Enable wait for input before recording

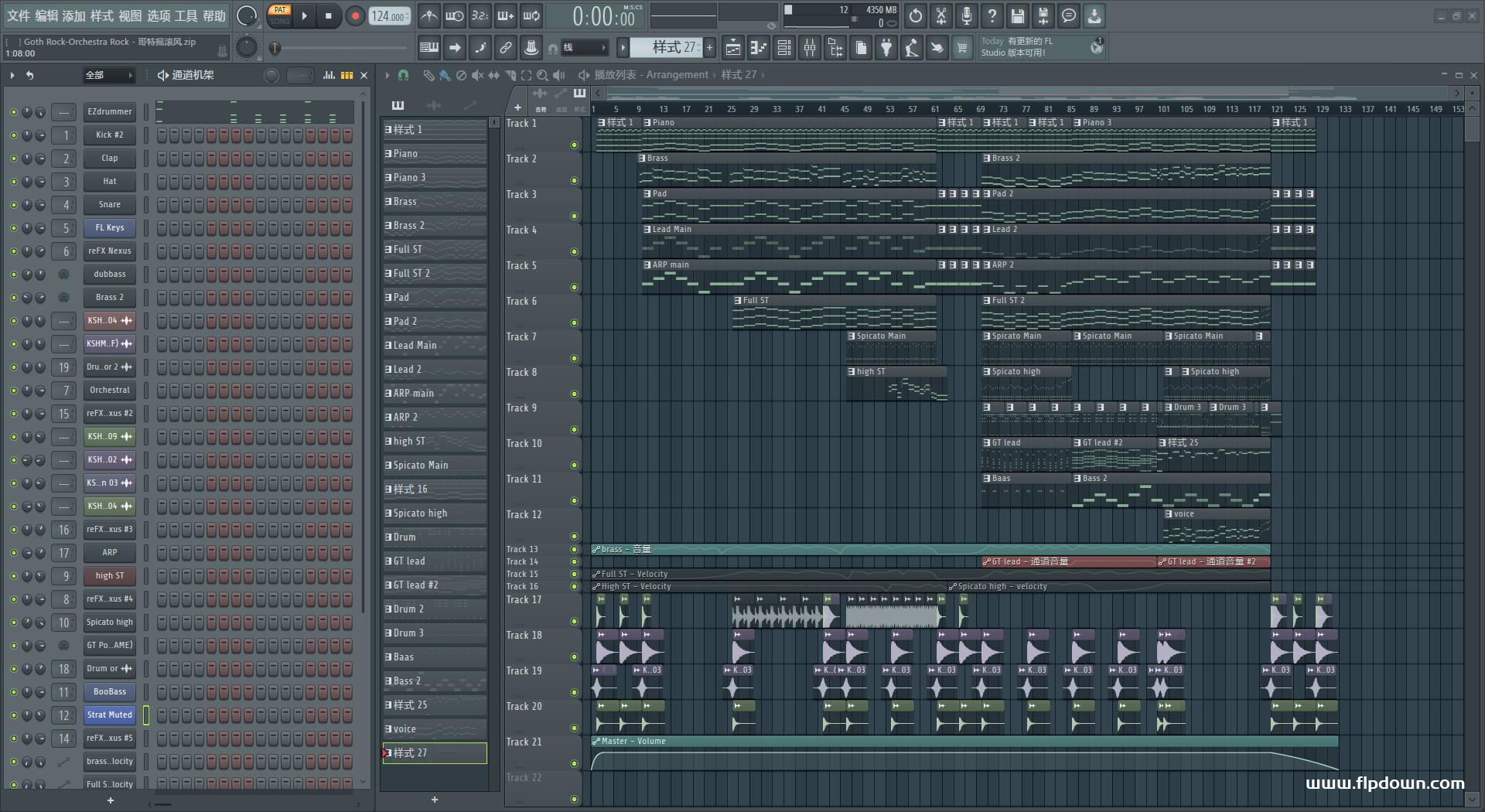tap(455, 15)
